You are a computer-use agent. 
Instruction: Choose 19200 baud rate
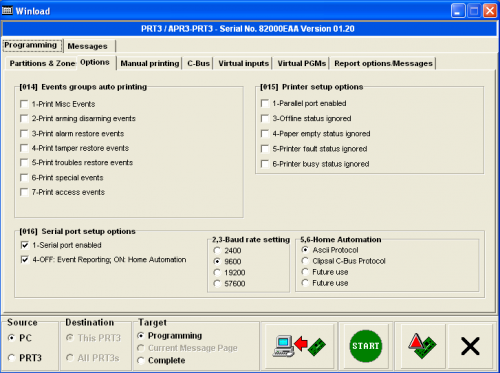[217, 273]
